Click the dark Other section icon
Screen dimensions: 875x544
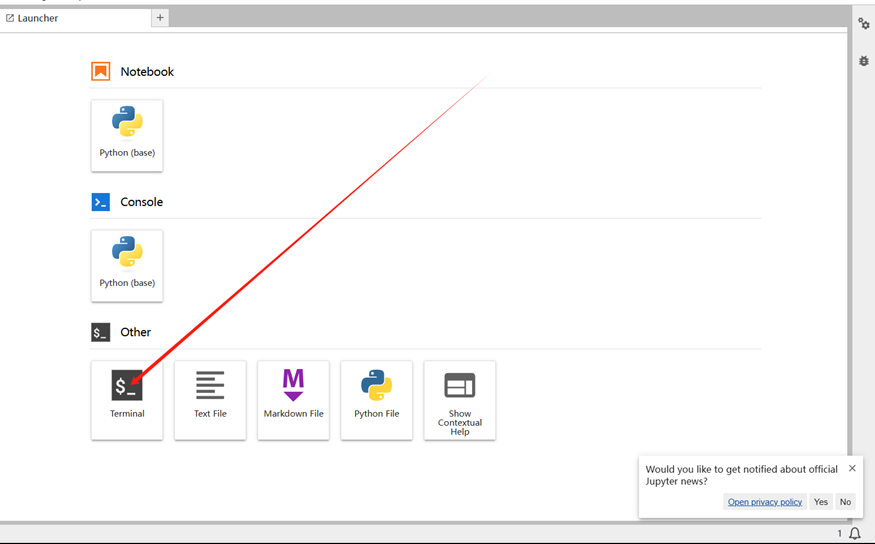tap(100, 333)
